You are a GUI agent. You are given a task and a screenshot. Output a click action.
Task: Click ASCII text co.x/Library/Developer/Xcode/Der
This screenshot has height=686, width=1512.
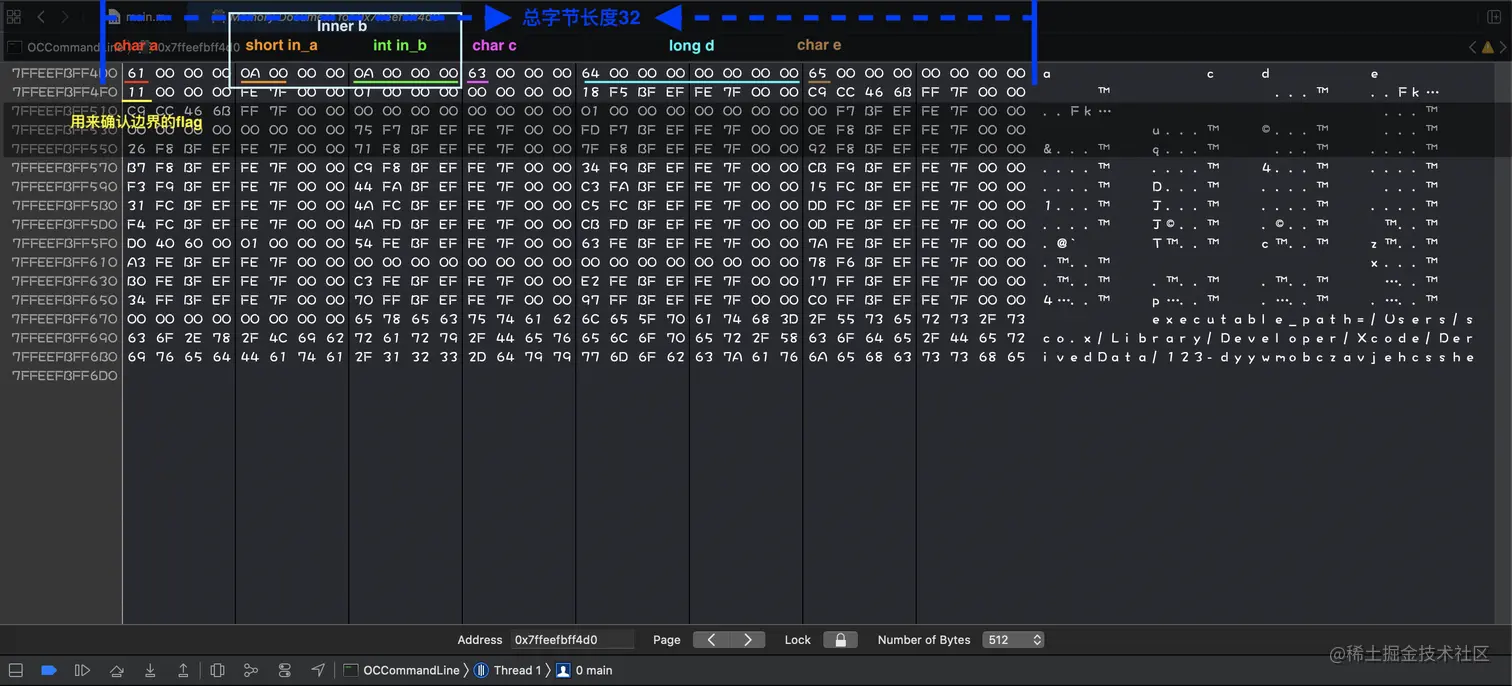pos(1258,338)
